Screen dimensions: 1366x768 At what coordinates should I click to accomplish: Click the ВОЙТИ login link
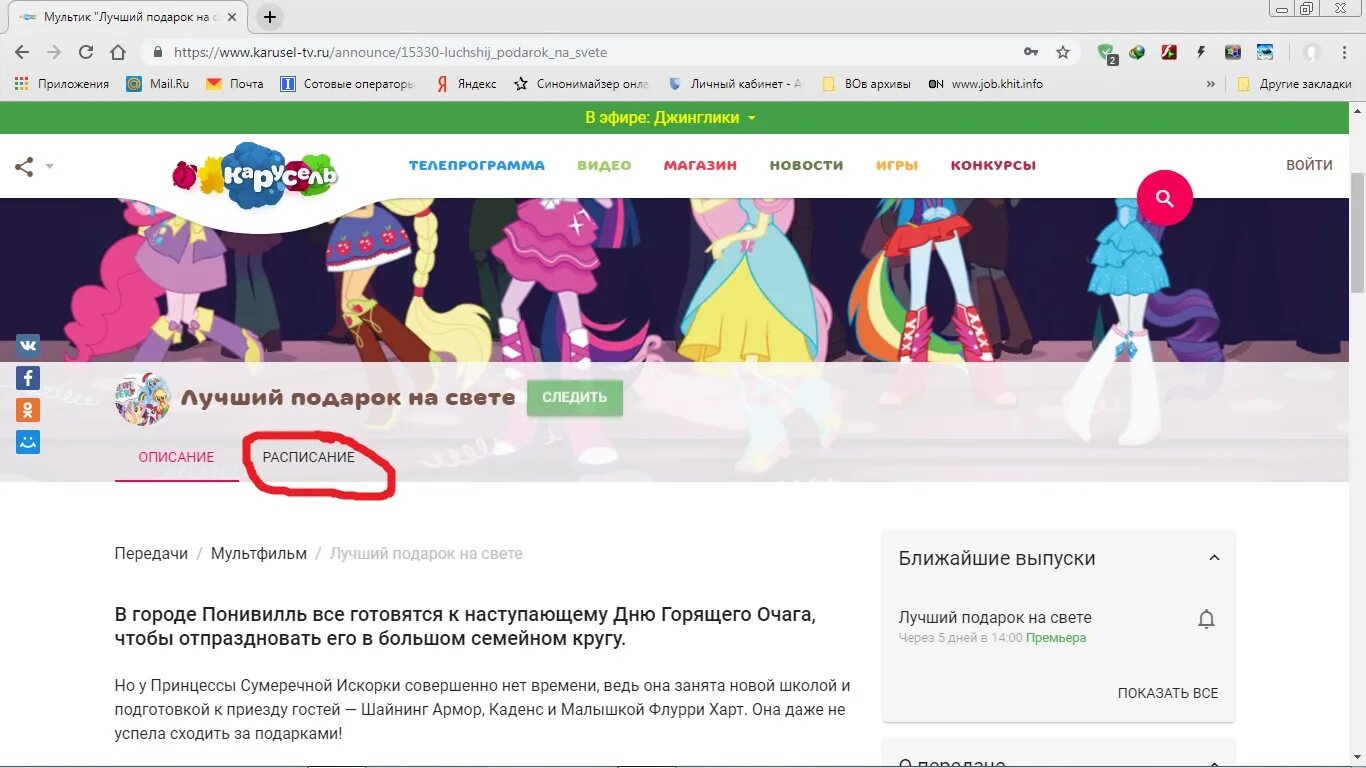click(1309, 165)
